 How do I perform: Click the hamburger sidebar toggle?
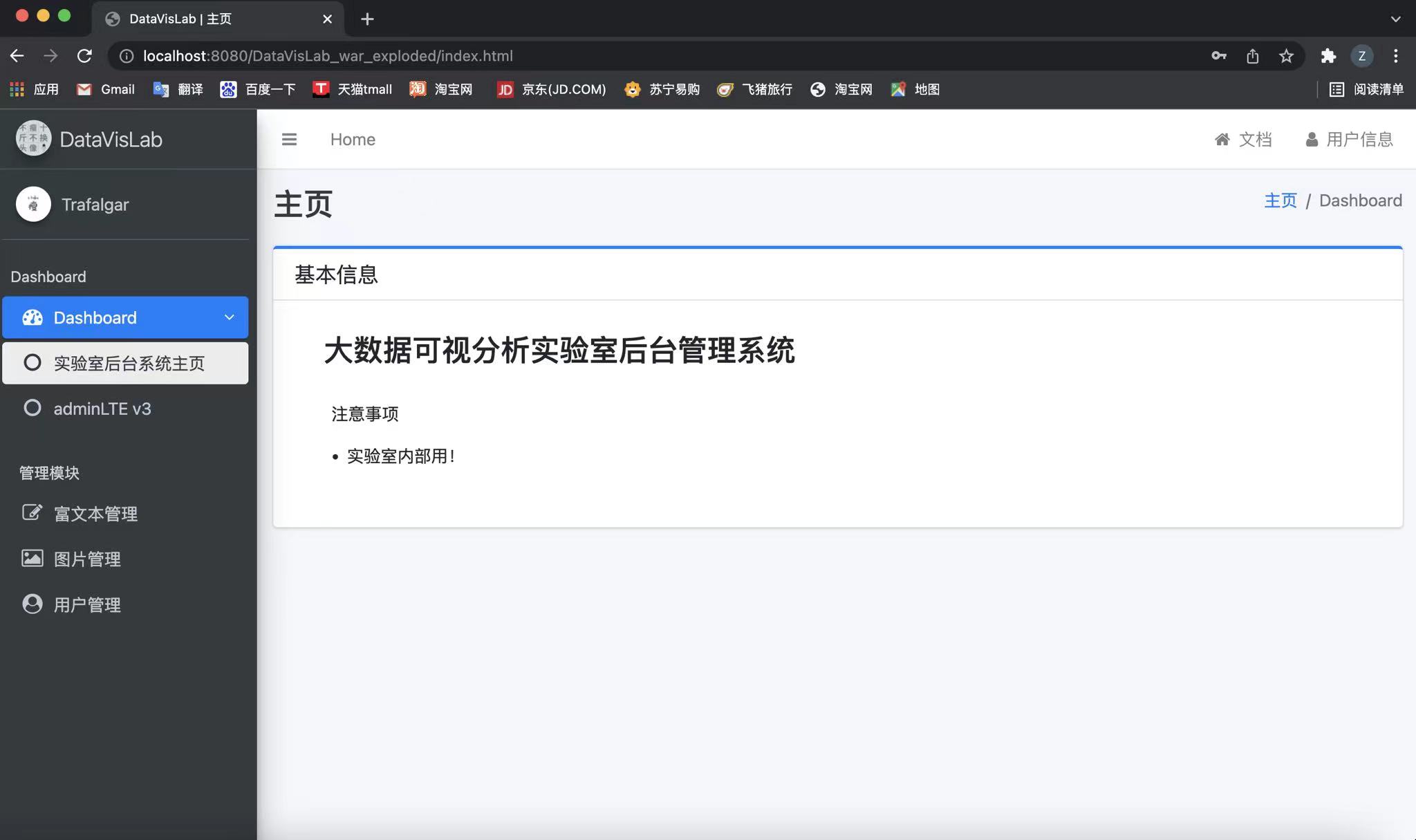click(x=289, y=139)
